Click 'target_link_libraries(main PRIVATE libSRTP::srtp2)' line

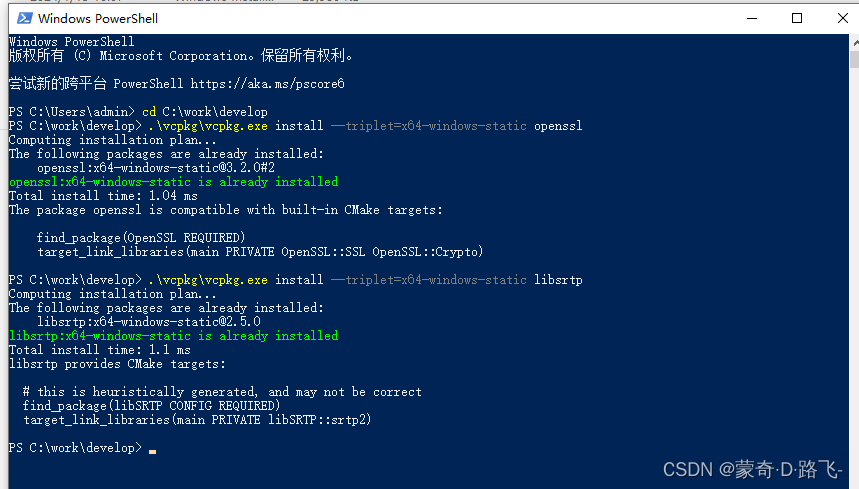[x=197, y=420]
